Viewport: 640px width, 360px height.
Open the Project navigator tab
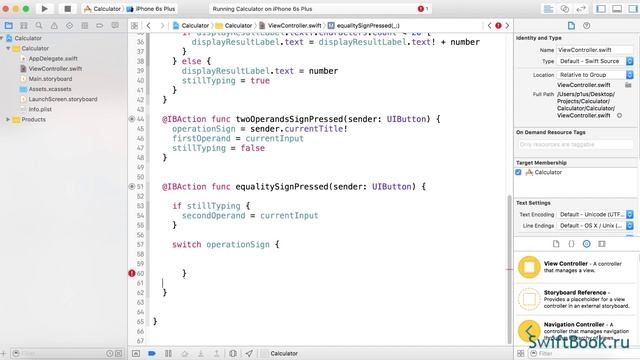tap(9, 26)
